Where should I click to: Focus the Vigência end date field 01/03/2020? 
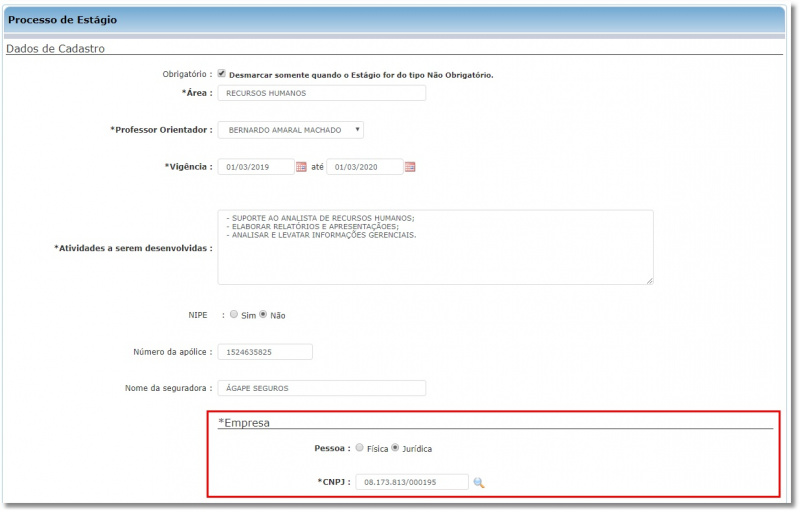364,167
